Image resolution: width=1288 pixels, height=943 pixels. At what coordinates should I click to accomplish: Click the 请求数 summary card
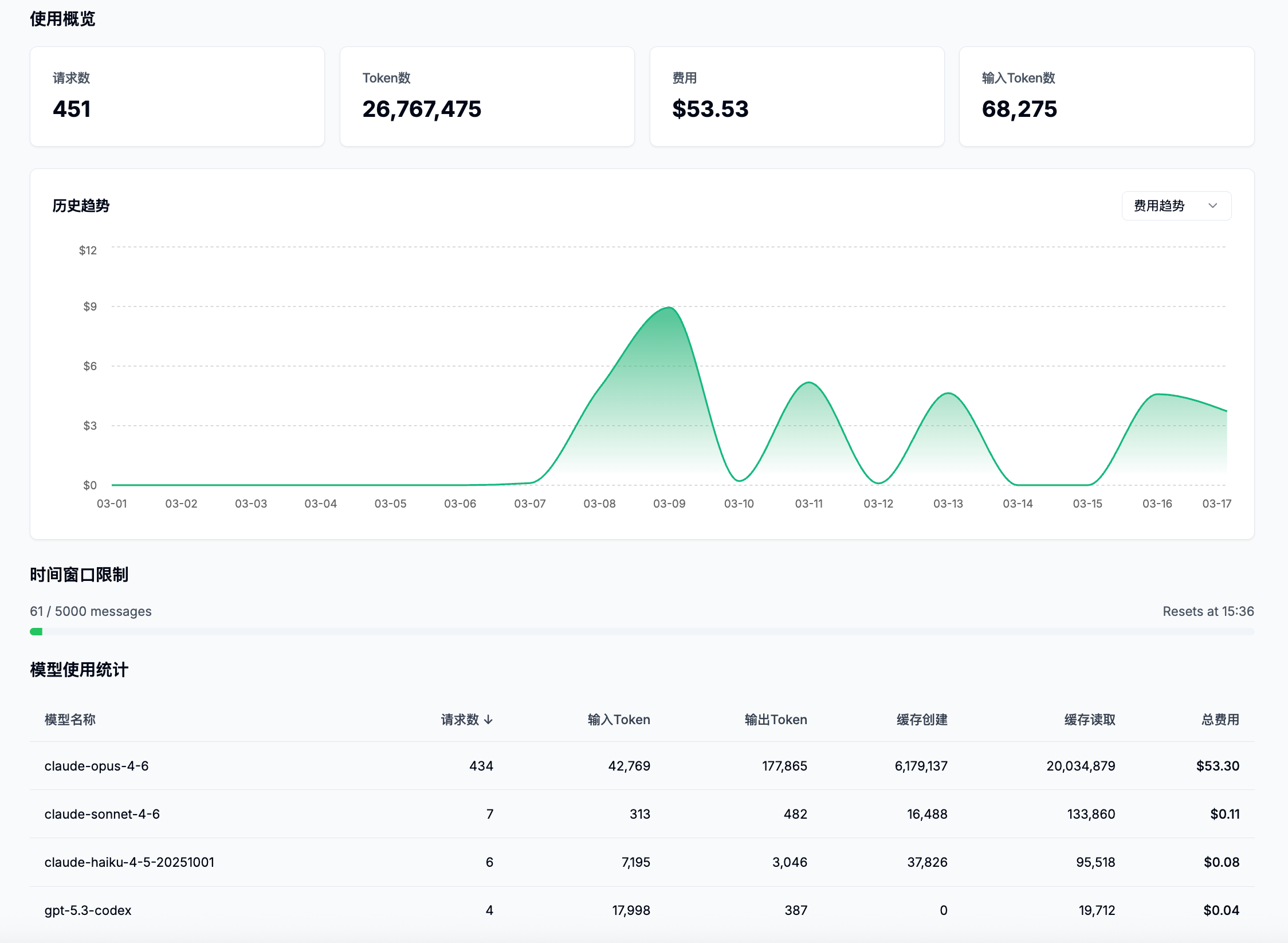pos(177,96)
